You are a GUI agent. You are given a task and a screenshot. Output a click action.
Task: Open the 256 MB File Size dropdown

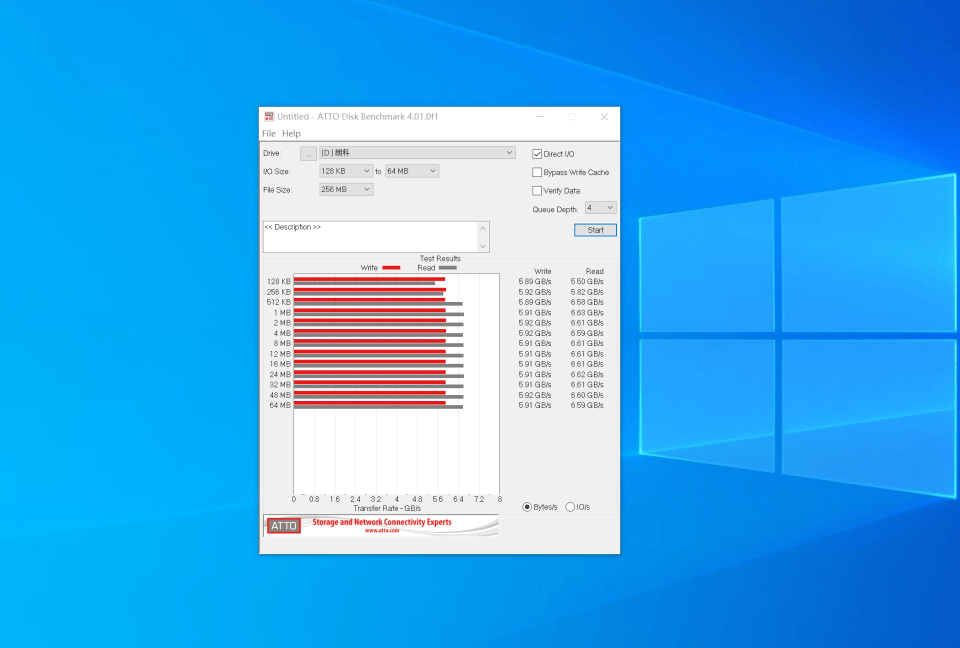coord(347,189)
